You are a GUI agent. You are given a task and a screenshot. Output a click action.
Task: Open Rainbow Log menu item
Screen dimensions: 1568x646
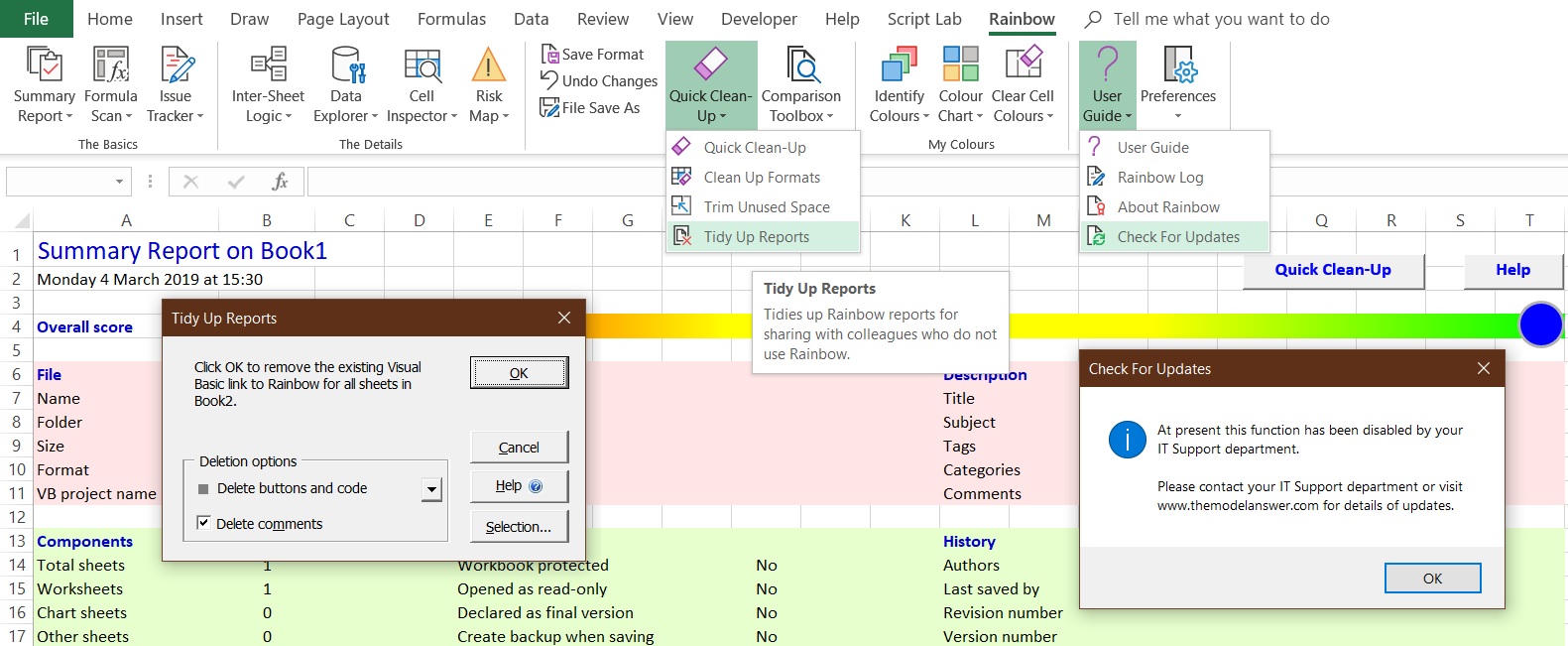click(x=1174, y=177)
